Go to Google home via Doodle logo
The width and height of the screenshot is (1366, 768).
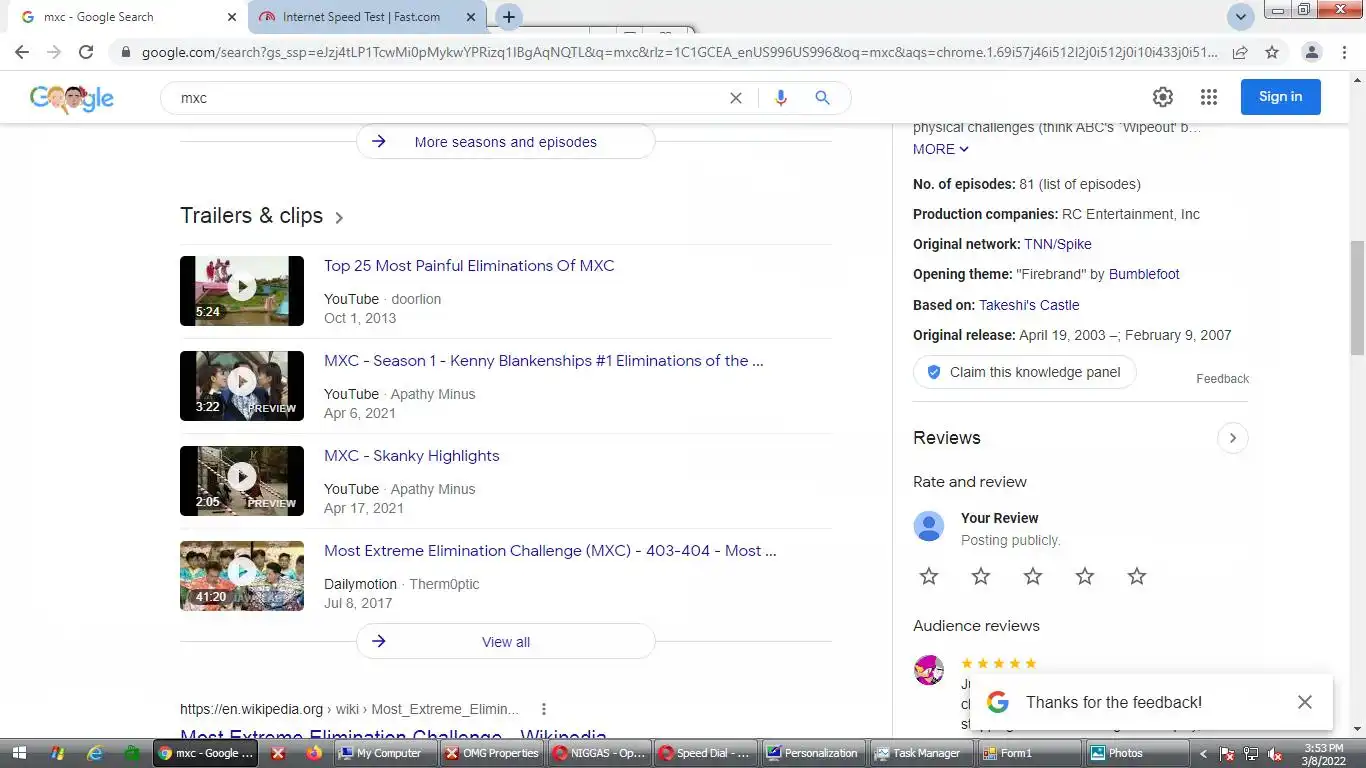click(72, 98)
